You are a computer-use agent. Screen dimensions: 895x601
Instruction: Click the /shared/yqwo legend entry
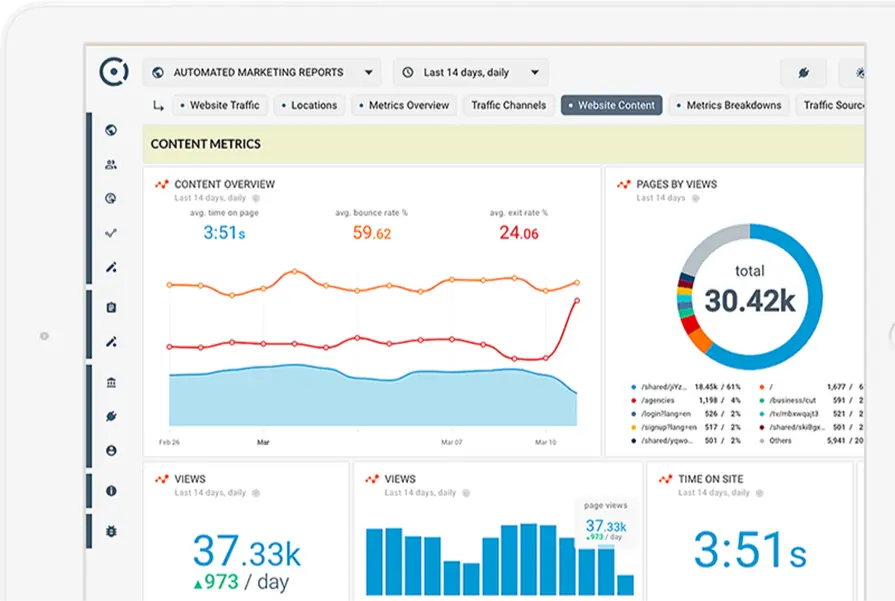[686, 441]
